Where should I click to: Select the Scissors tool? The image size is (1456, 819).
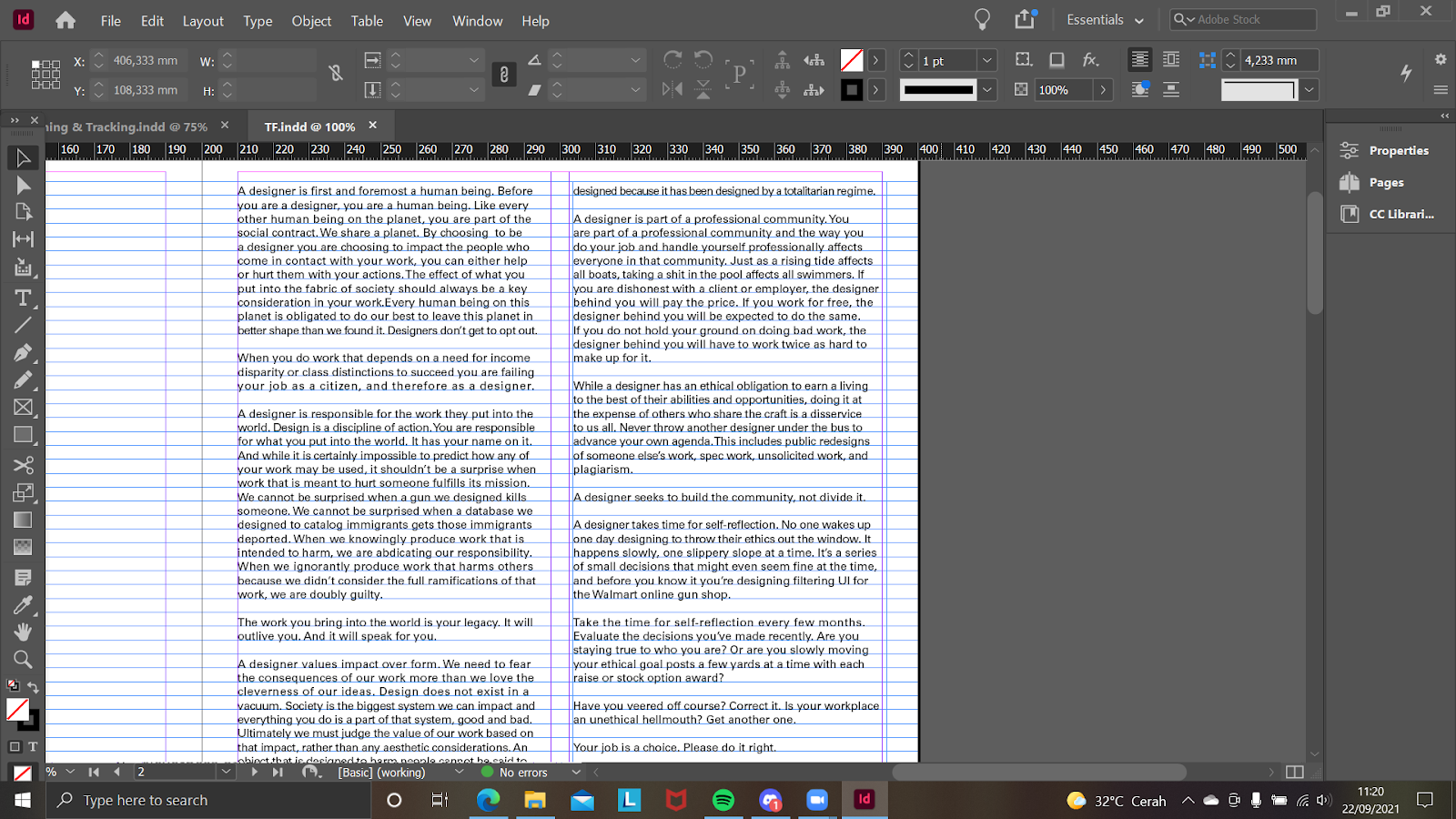tap(23, 465)
